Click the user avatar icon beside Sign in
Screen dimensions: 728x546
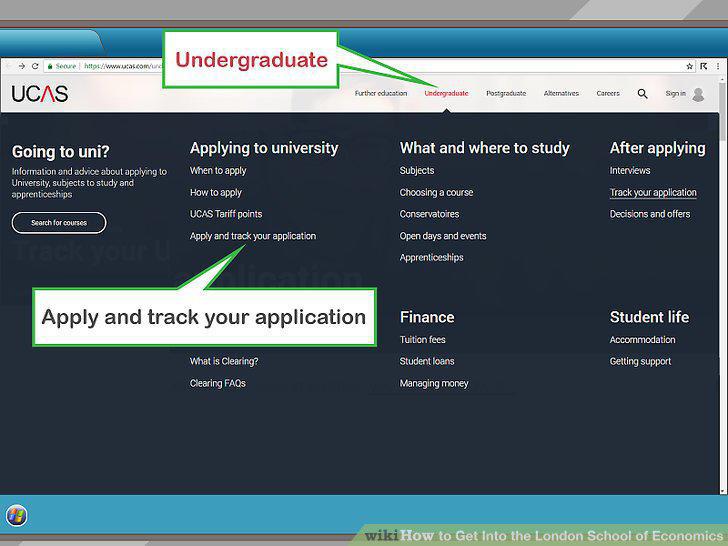pyautogui.click(x=698, y=95)
